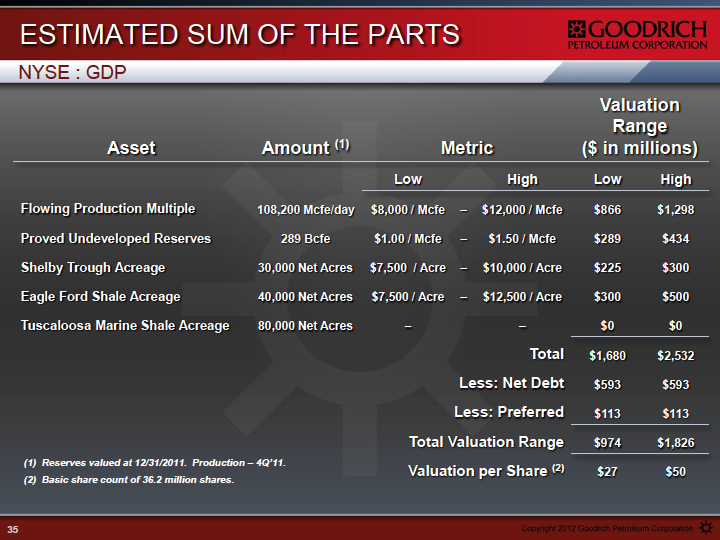This screenshot has width=720, height=540.
Task: Select the $1,298 high valuation value
Action: point(675,210)
